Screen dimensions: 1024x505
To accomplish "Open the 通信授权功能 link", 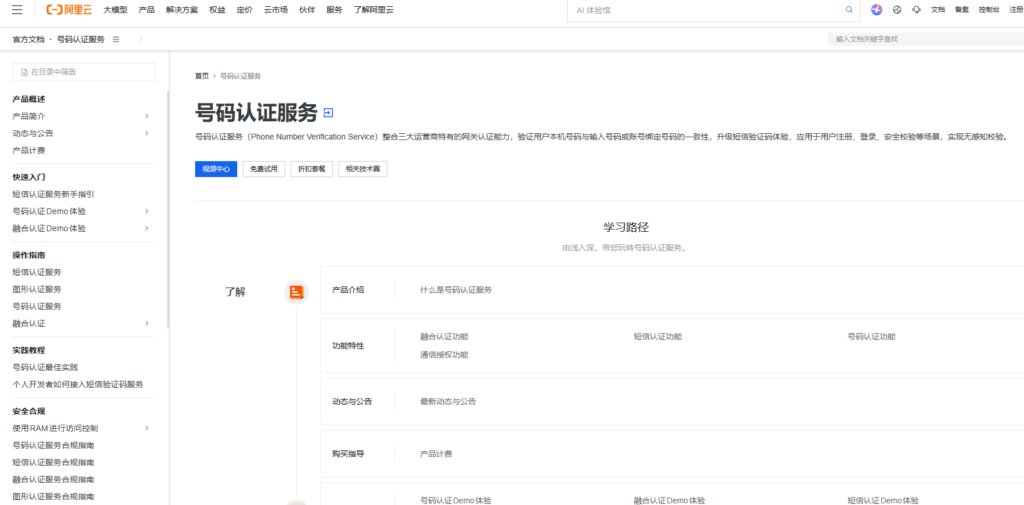I will tap(444, 355).
